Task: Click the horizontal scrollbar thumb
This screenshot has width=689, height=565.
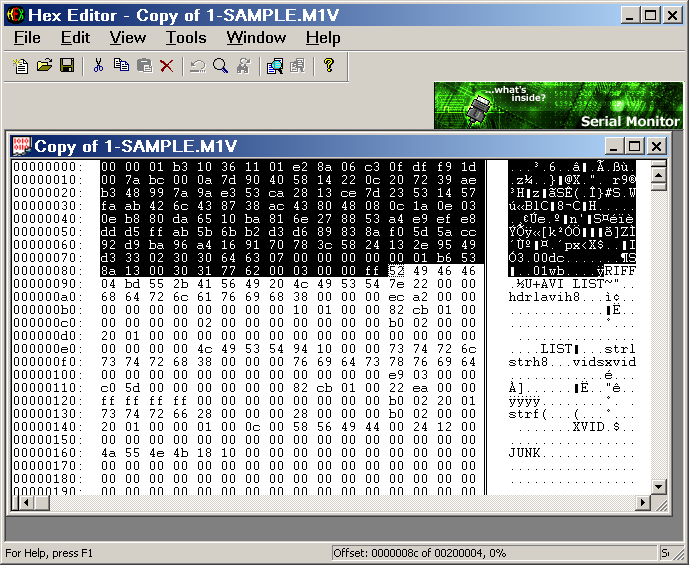Action: click(x=42, y=502)
